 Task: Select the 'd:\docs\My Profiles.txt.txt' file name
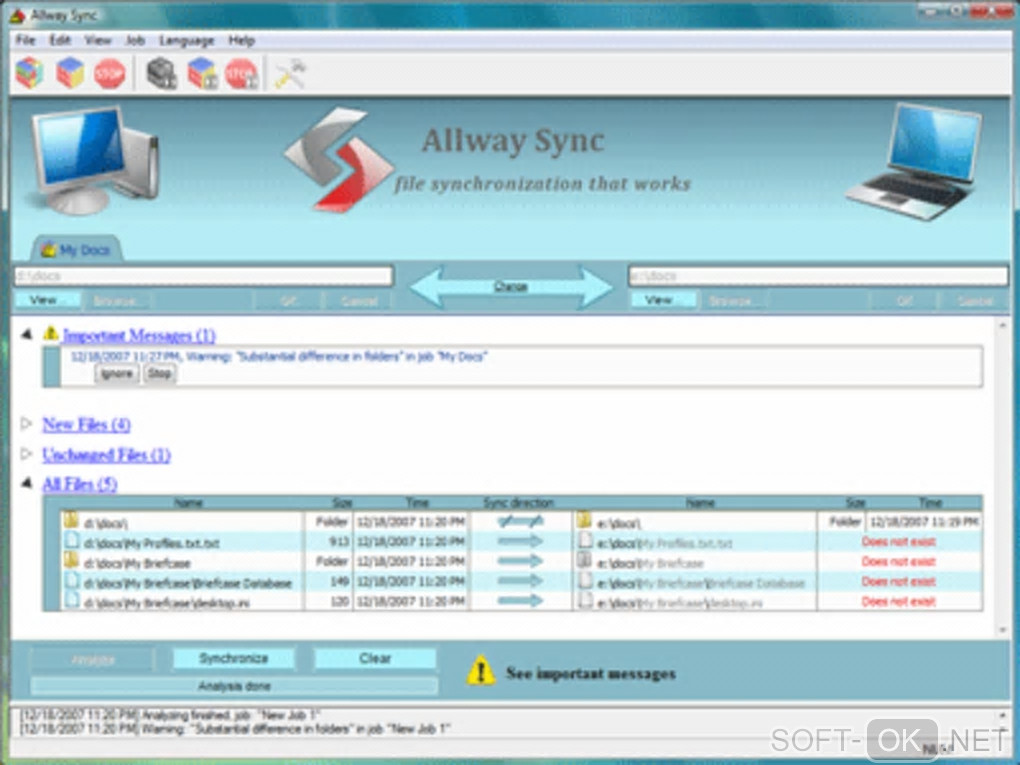152,543
